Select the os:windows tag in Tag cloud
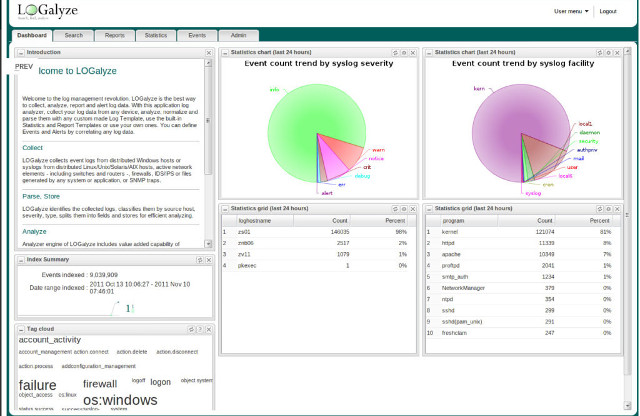 coord(120,400)
